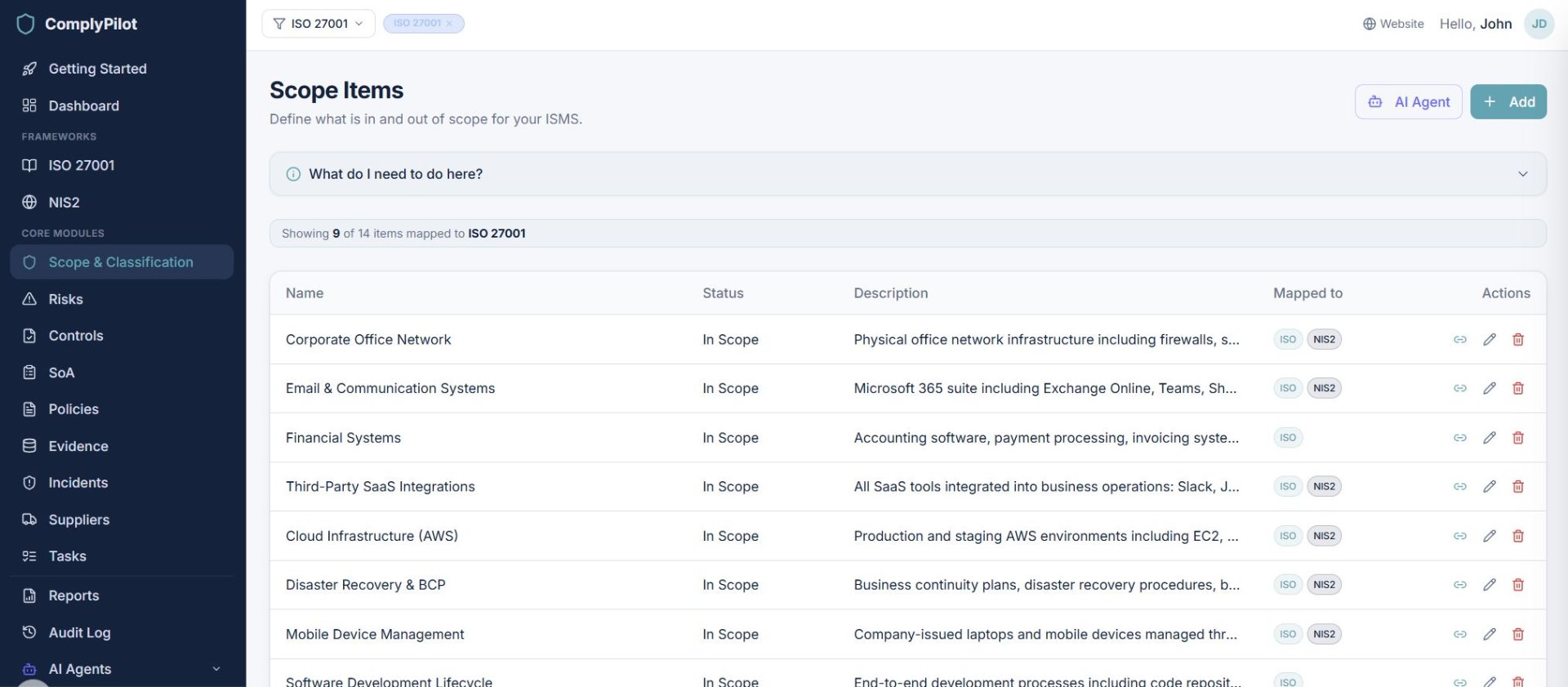Screen dimensions: 1568x687
Task: Expand the 'What do I need to do here?' panel
Action: click(x=908, y=174)
